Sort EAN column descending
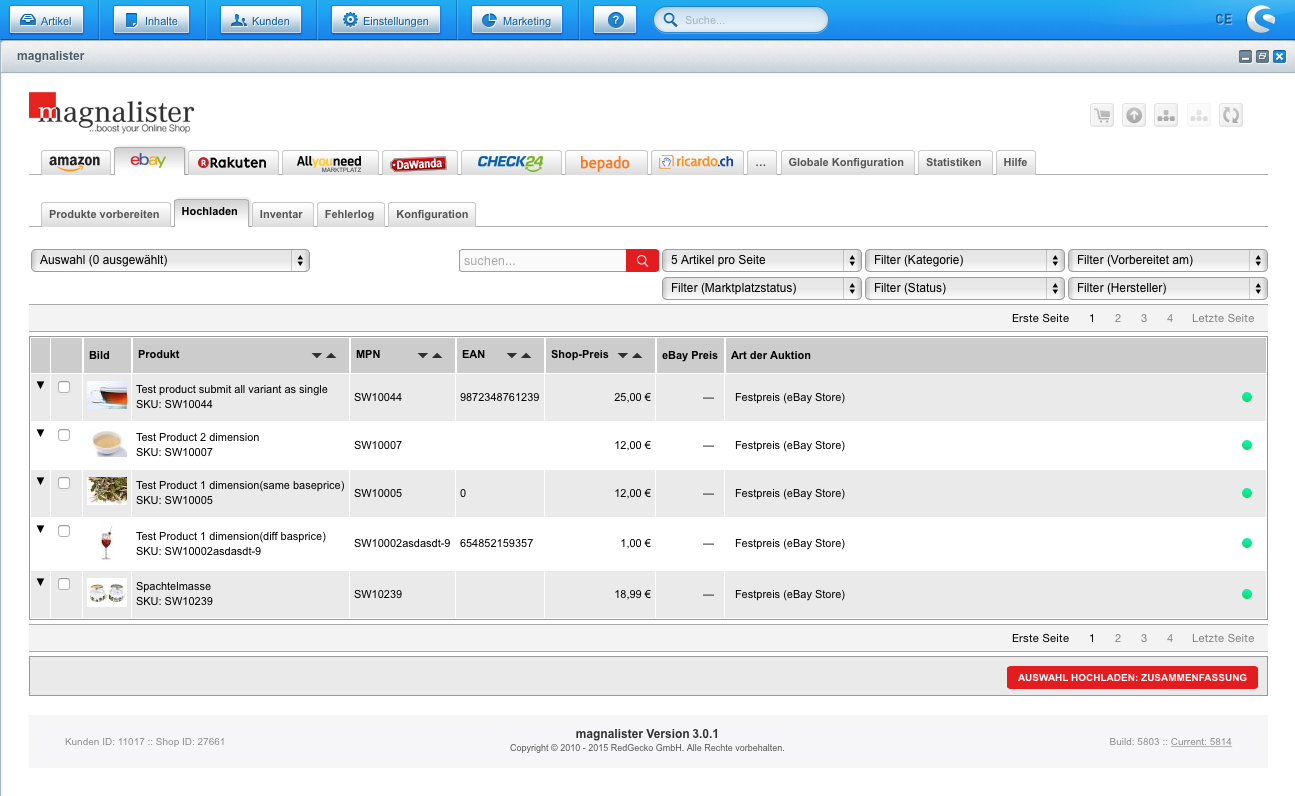The height and width of the screenshot is (796, 1295). pyautogui.click(x=512, y=355)
